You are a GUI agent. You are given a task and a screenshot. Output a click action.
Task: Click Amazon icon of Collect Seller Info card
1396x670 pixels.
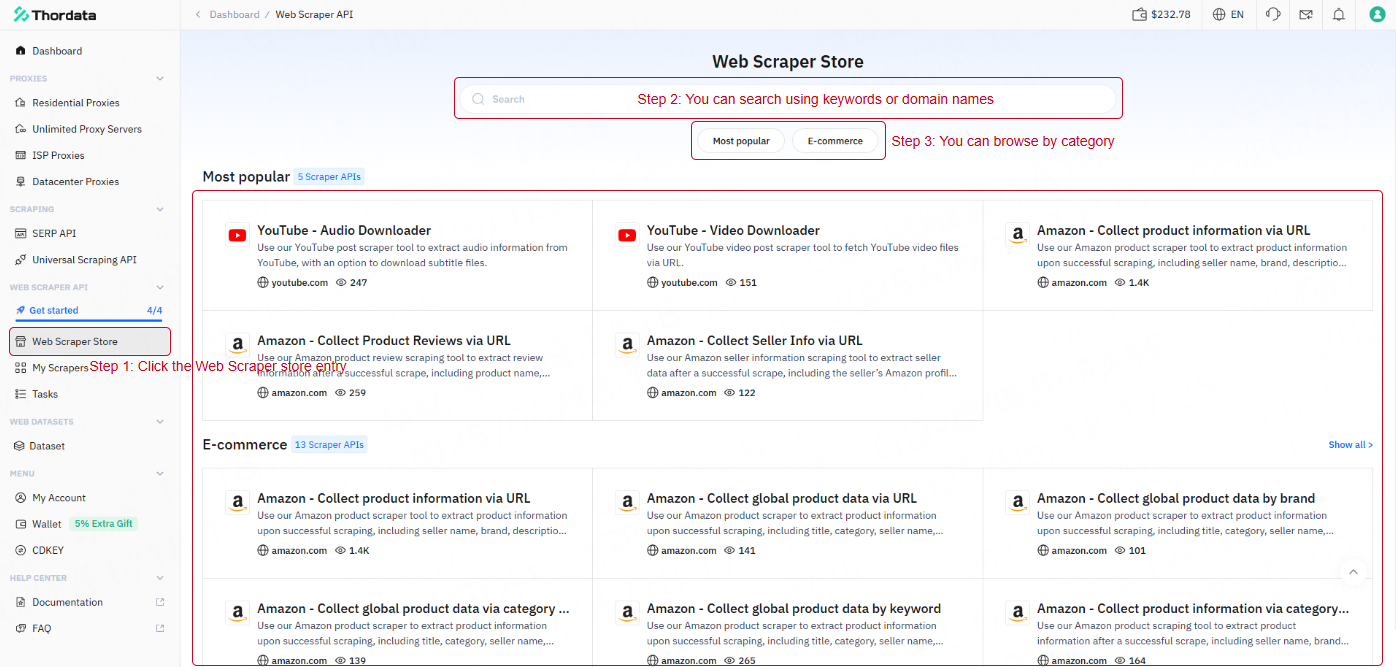[627, 346]
